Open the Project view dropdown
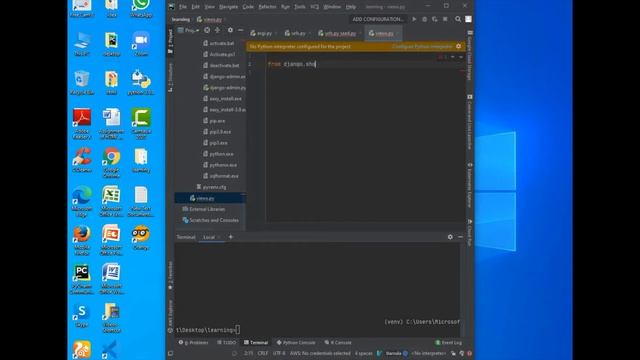Screen dimensions: 640x360 [189, 30]
